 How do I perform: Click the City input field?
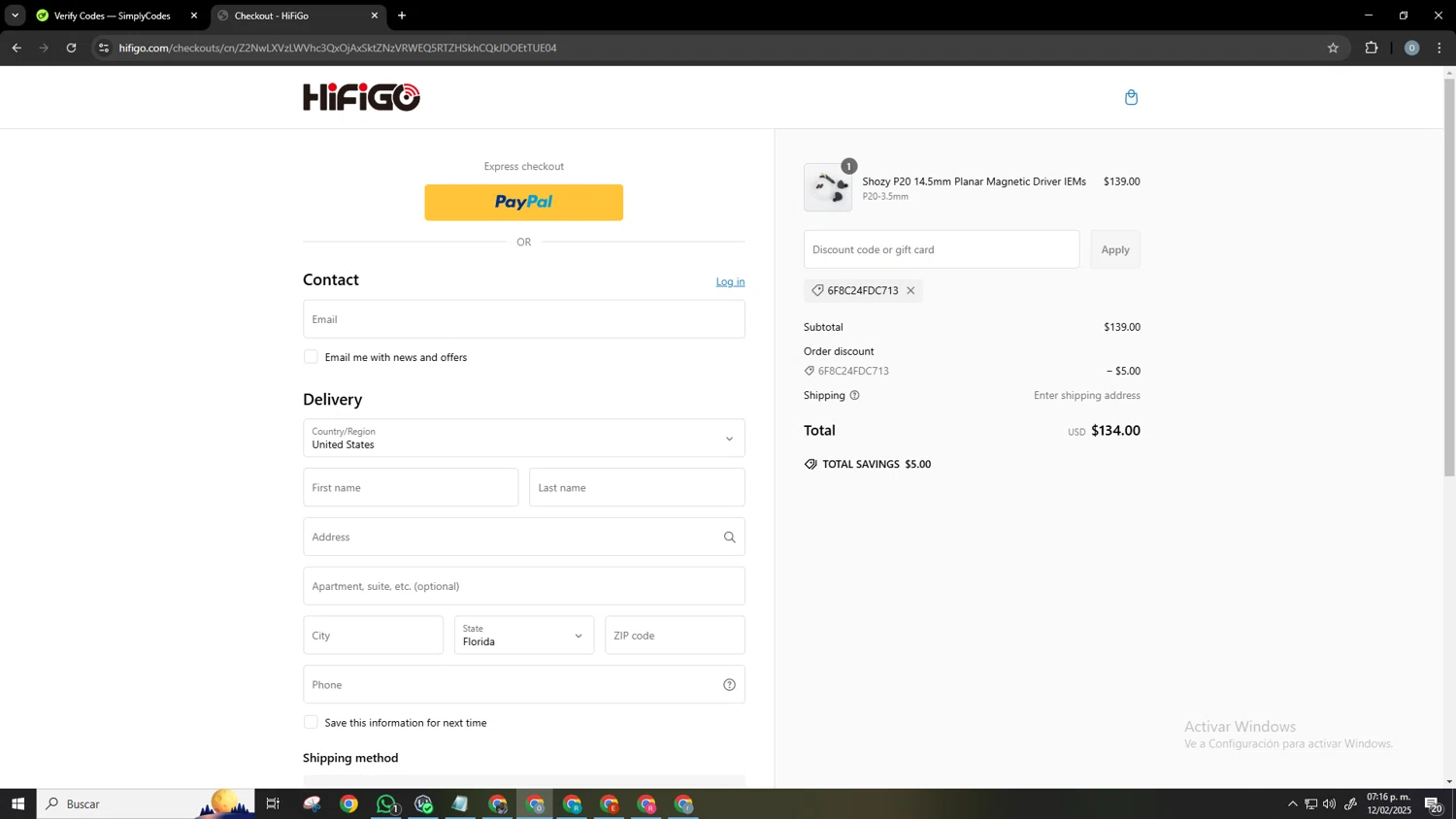(x=373, y=635)
